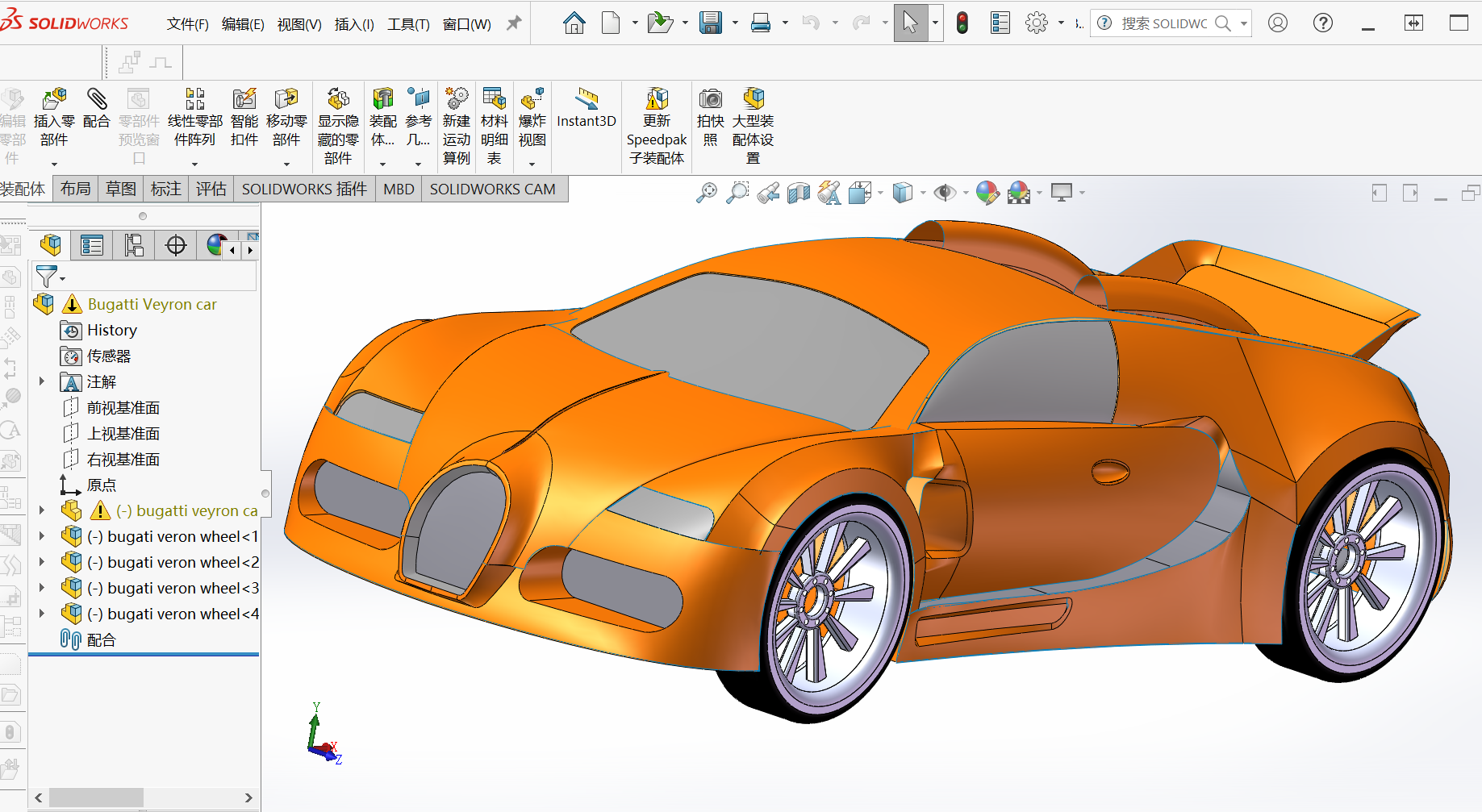1482x812 pixels.
Task: Open 插入(I) Insert menu
Action: click(x=354, y=24)
